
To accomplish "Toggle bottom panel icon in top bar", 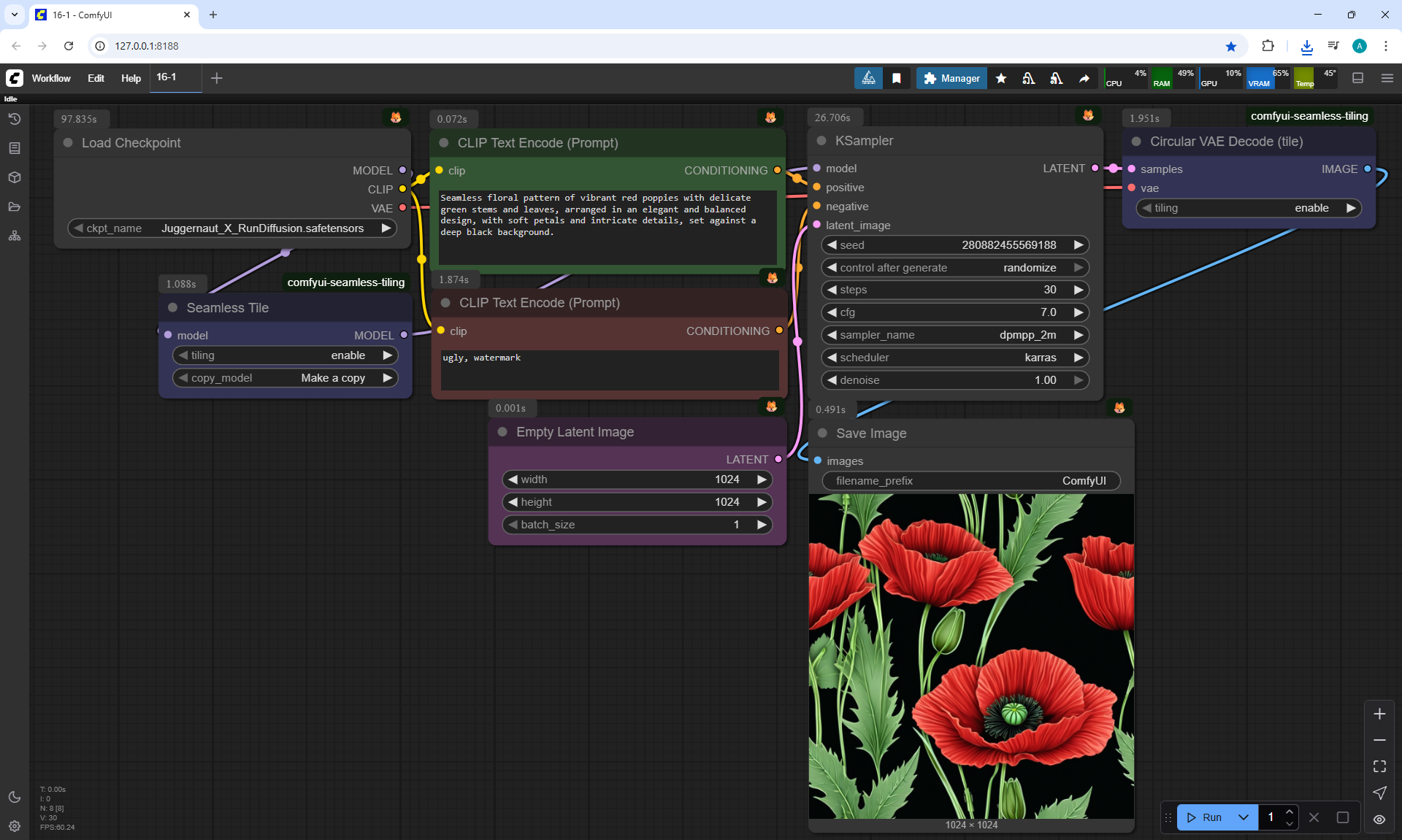I will 1358,78.
